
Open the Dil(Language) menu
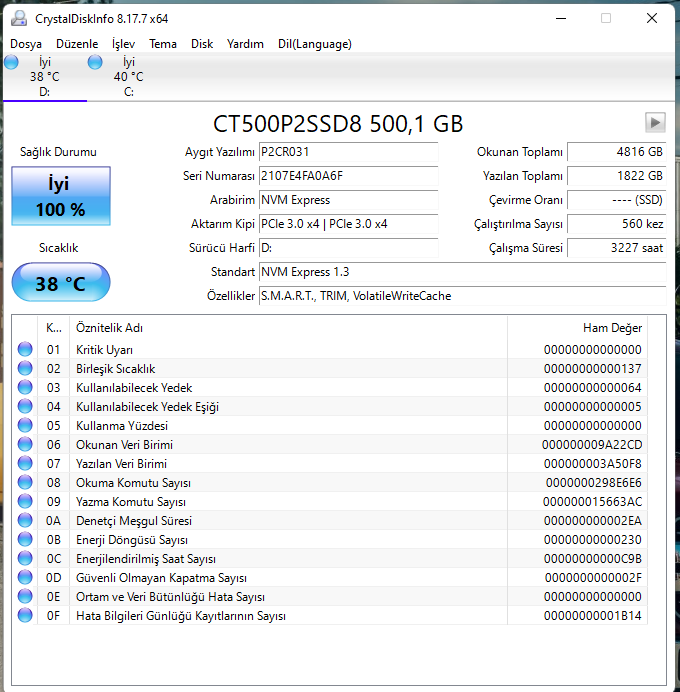point(315,44)
